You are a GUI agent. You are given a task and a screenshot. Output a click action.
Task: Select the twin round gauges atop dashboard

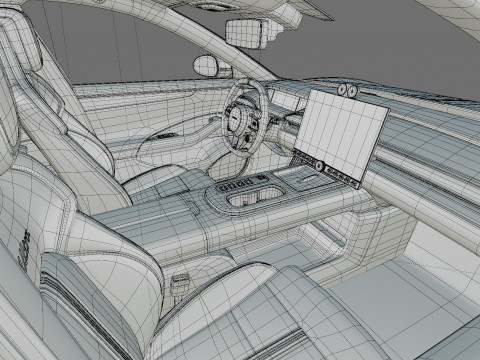[x=347, y=90]
